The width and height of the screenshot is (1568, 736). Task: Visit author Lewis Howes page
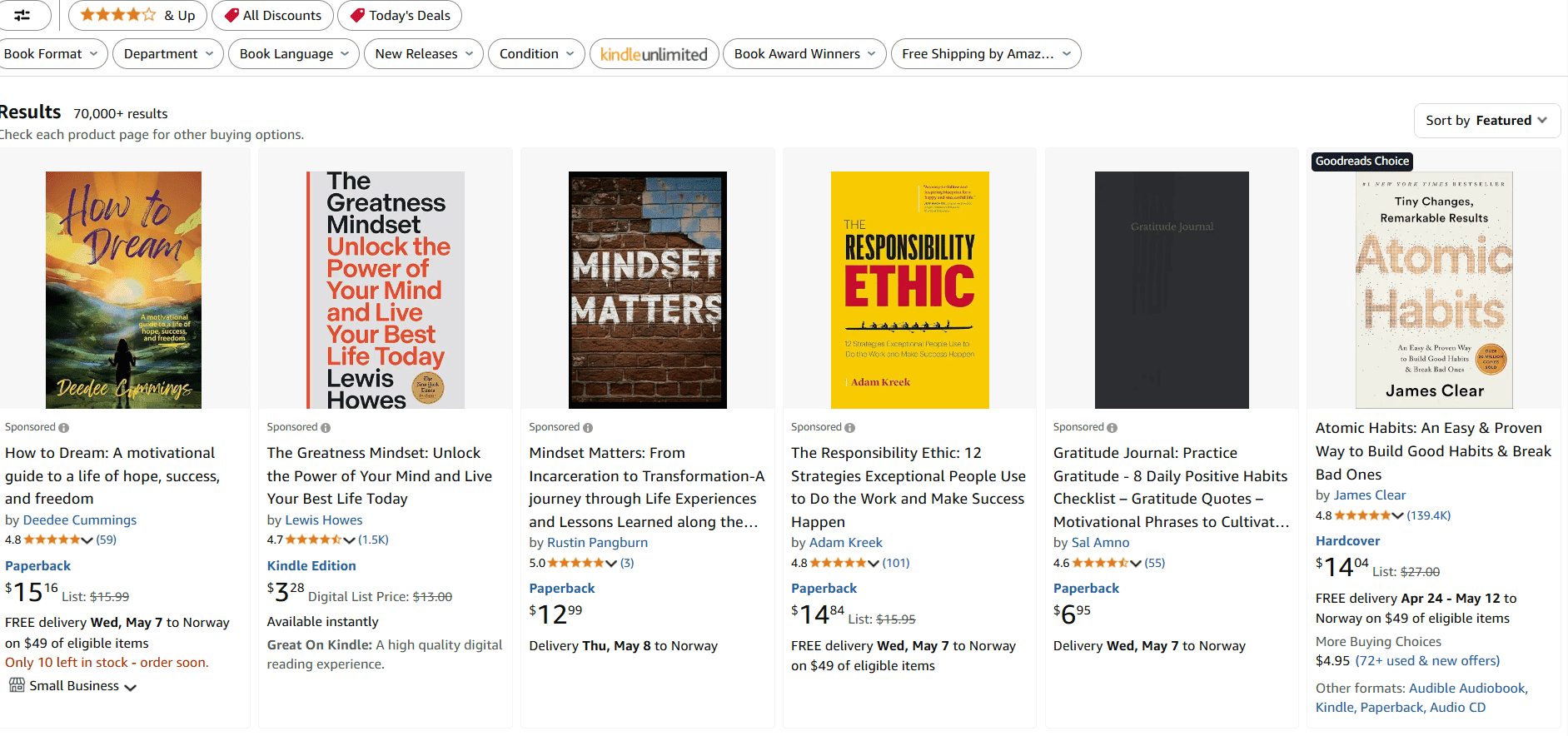(x=324, y=520)
